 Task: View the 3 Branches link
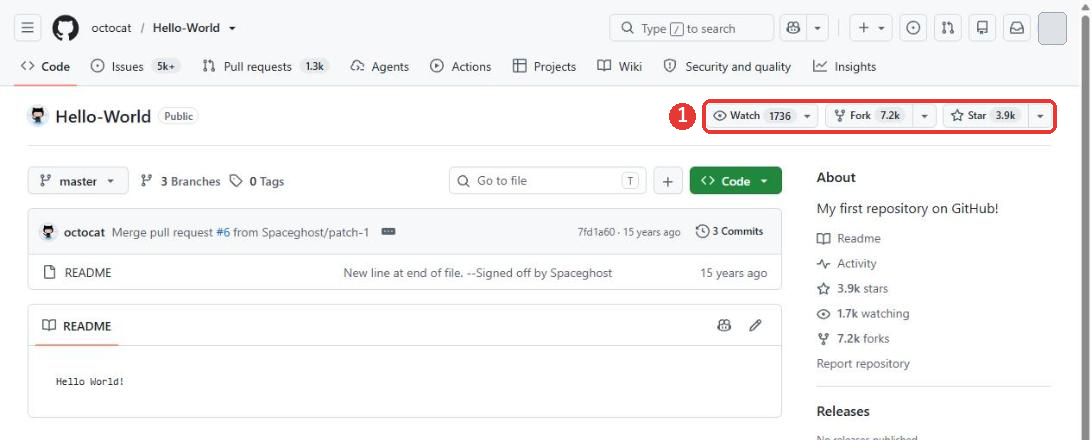click(x=180, y=181)
